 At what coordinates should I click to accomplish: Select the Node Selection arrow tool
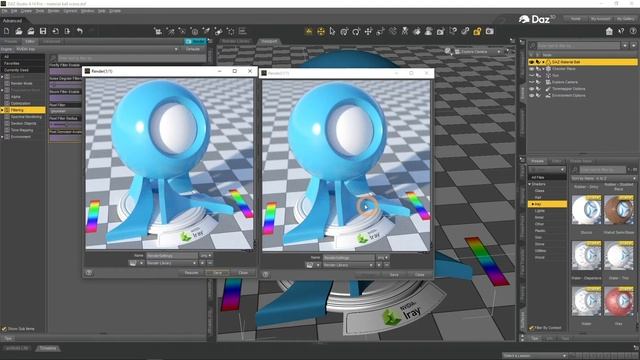pyautogui.click(x=332, y=31)
